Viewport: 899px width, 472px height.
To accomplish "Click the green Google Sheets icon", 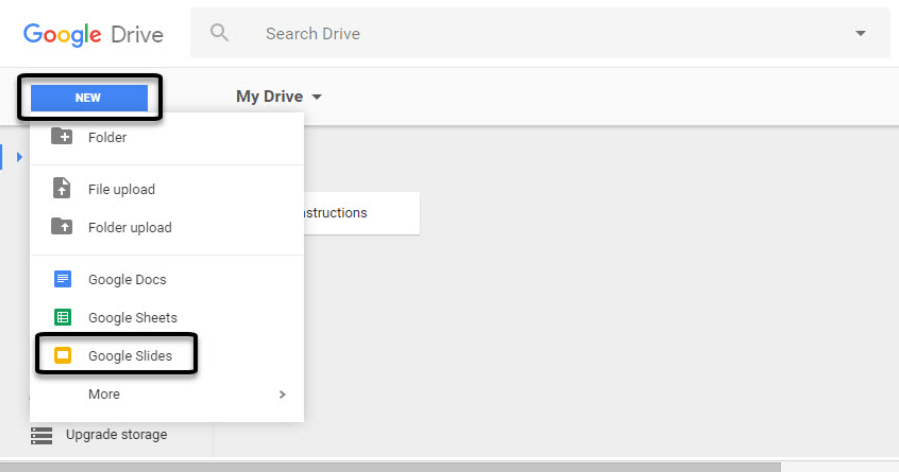I will pos(62,318).
